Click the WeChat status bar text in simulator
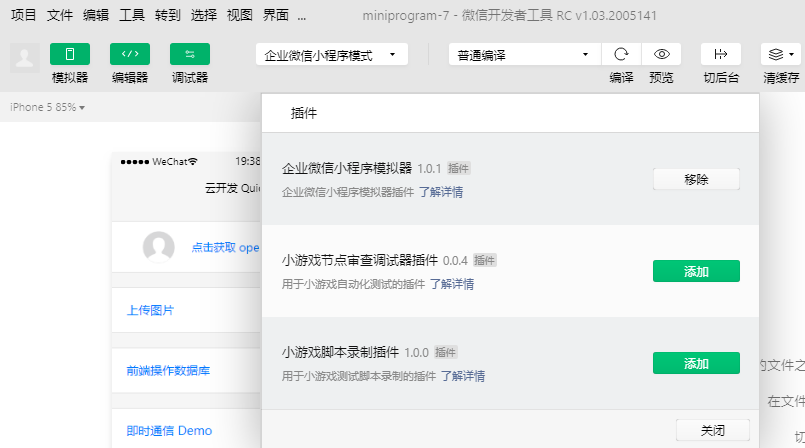The image size is (805, 448). [x=169, y=162]
